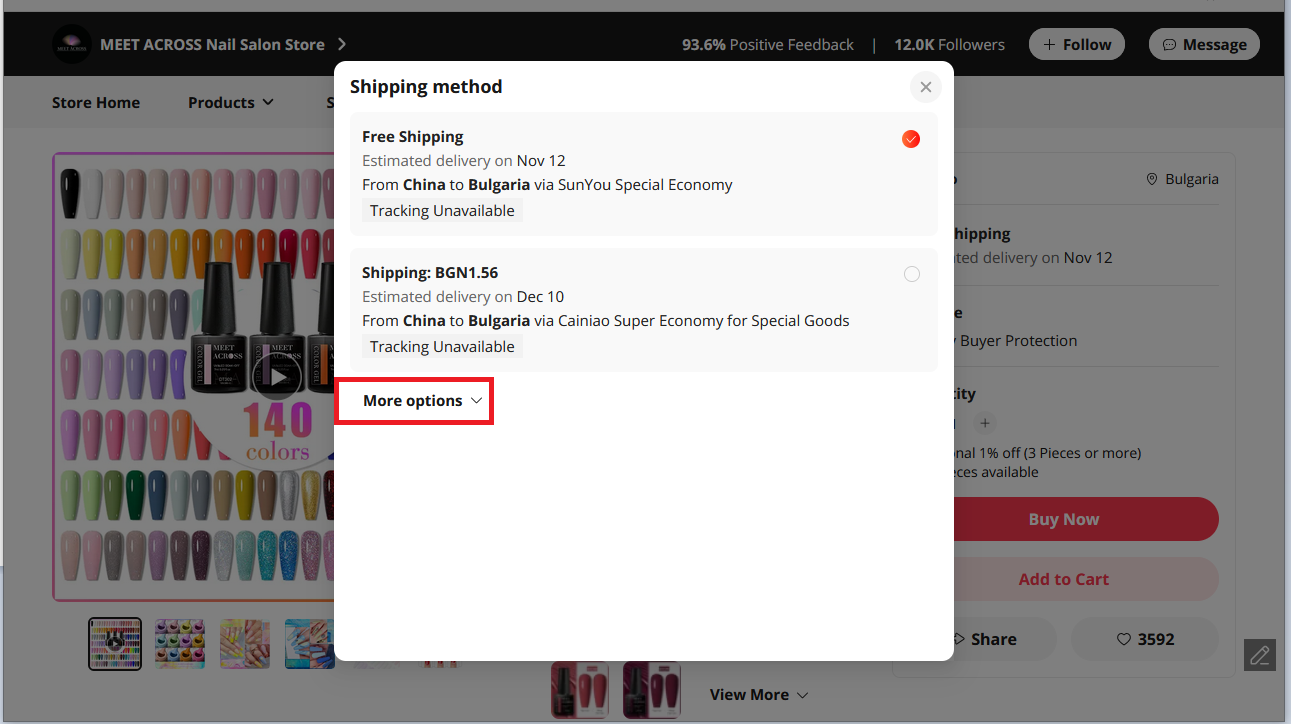Click the heart wishlist icon with 3592
The height and width of the screenshot is (724, 1291).
tap(1144, 639)
